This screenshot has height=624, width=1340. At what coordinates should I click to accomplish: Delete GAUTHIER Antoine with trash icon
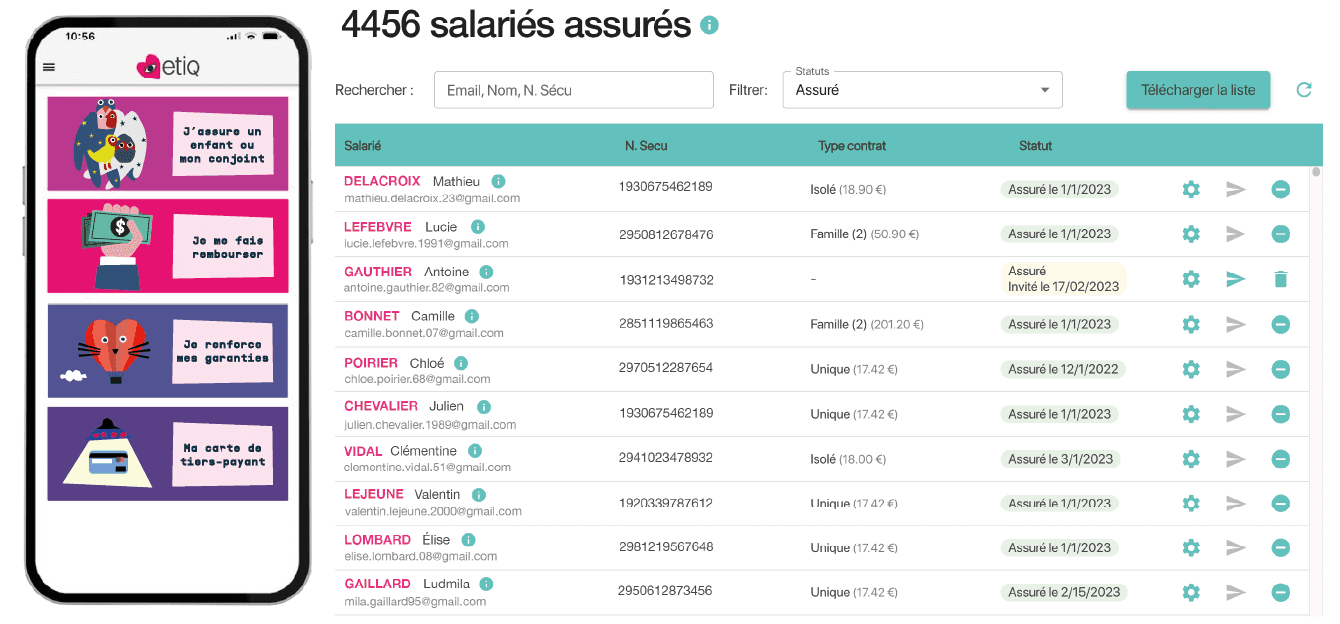click(x=1280, y=279)
